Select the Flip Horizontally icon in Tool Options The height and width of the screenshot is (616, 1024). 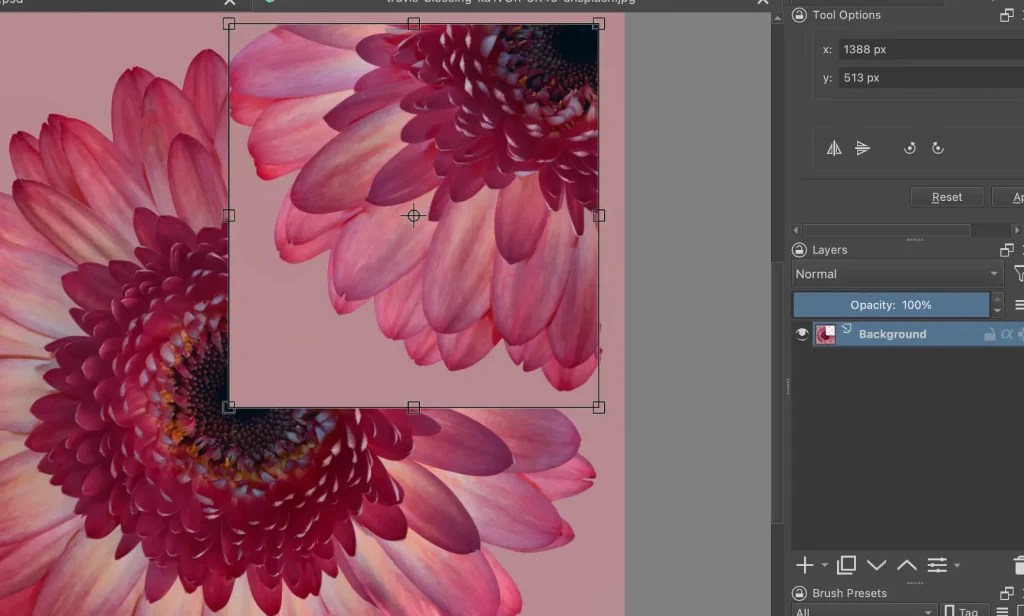coord(835,148)
